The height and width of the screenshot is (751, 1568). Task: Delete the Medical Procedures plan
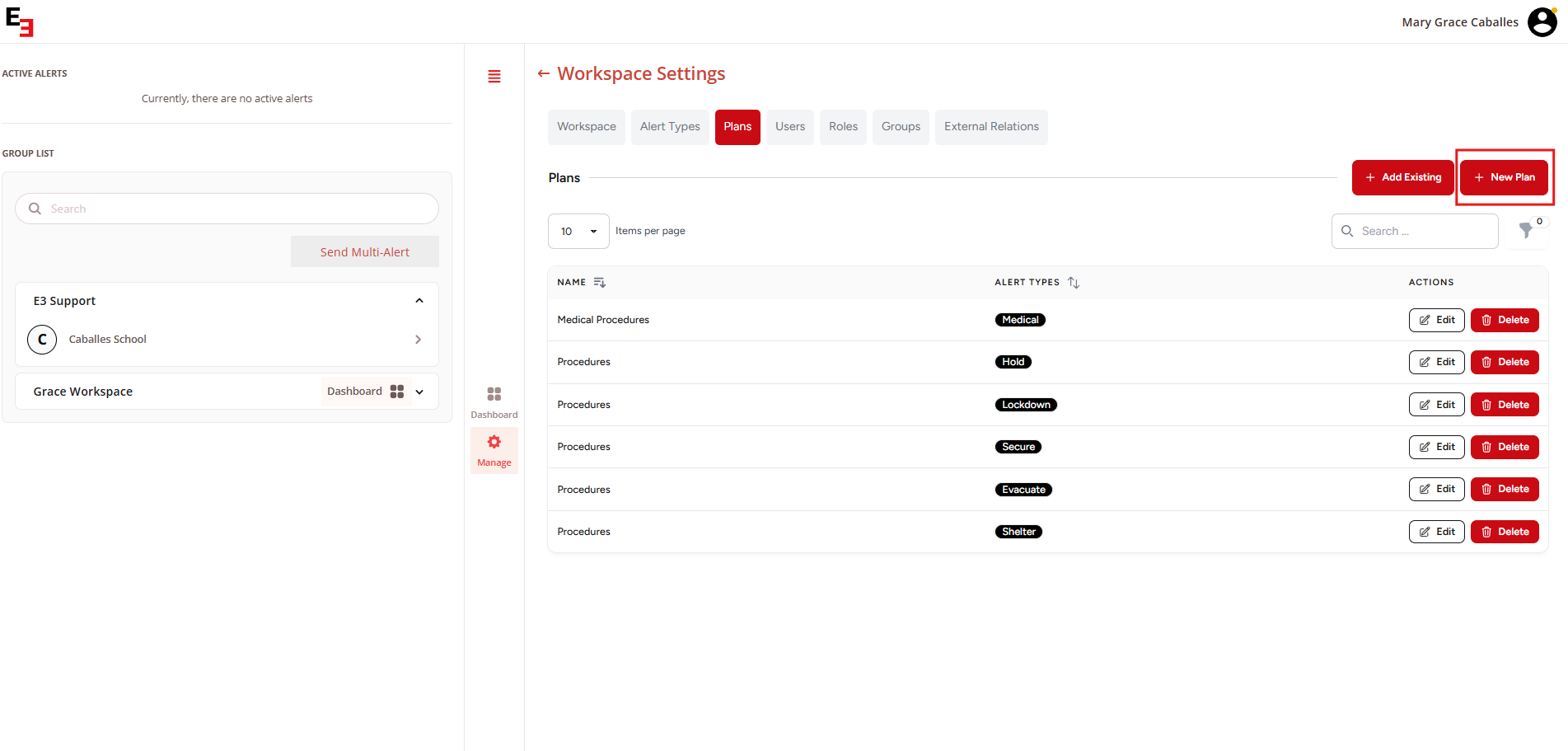[x=1505, y=320]
